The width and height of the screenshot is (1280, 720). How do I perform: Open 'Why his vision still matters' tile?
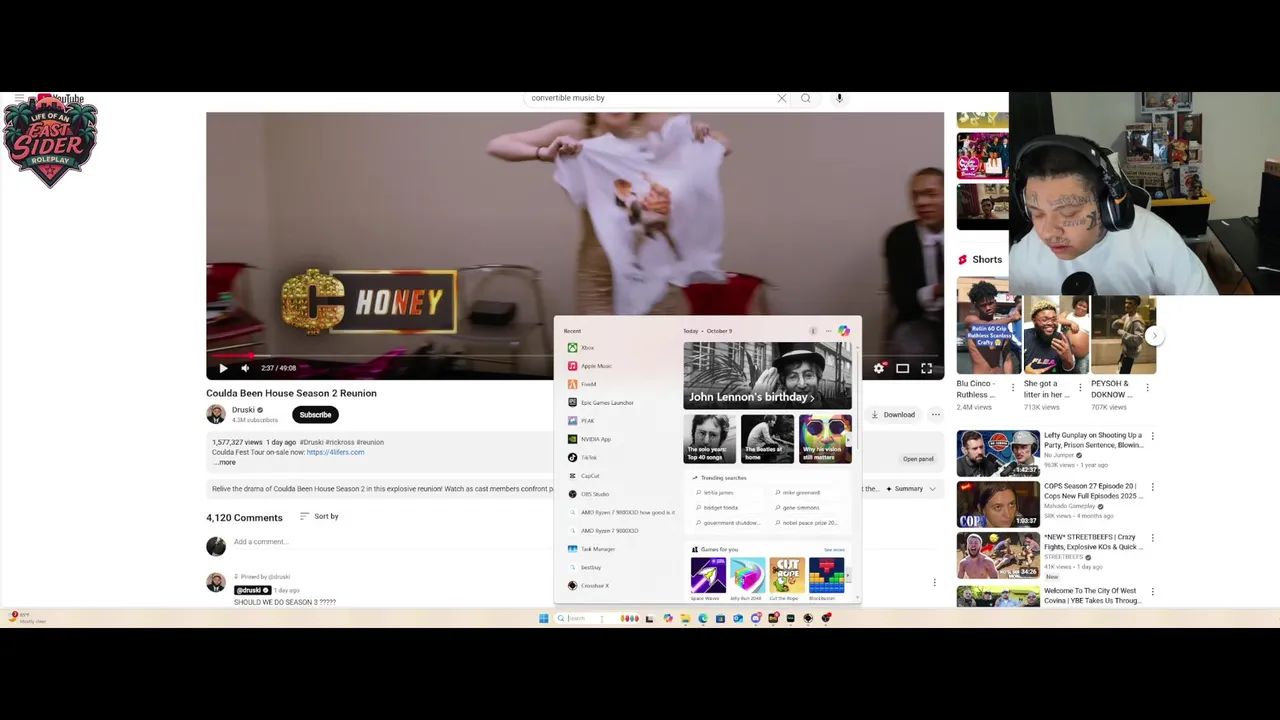(825, 439)
